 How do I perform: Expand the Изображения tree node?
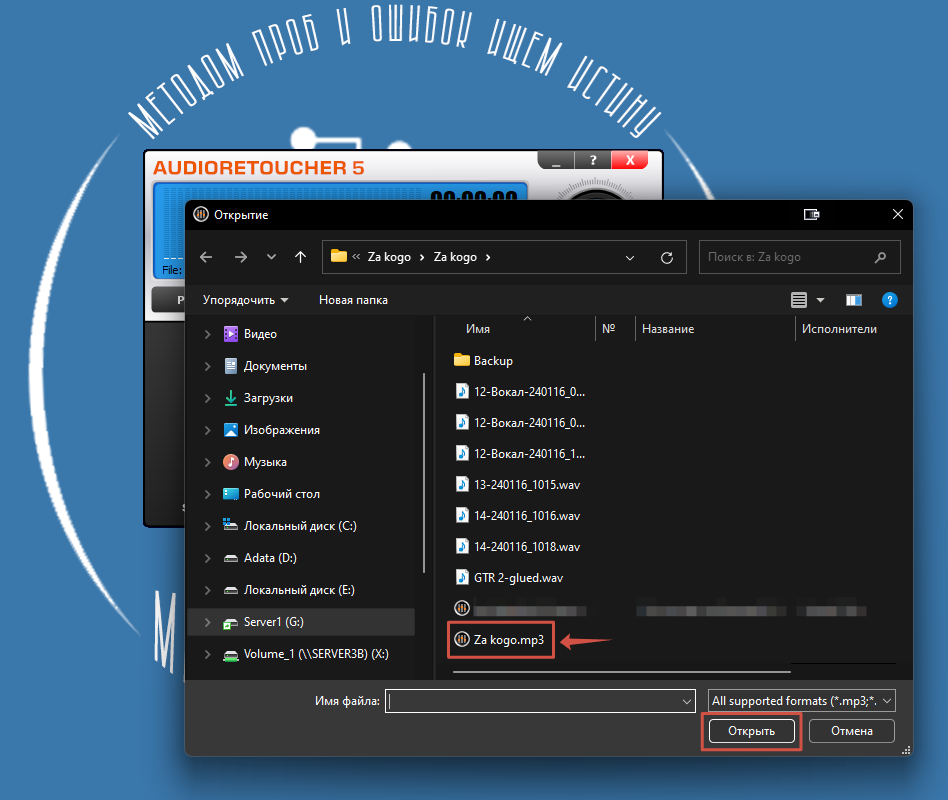(x=207, y=430)
